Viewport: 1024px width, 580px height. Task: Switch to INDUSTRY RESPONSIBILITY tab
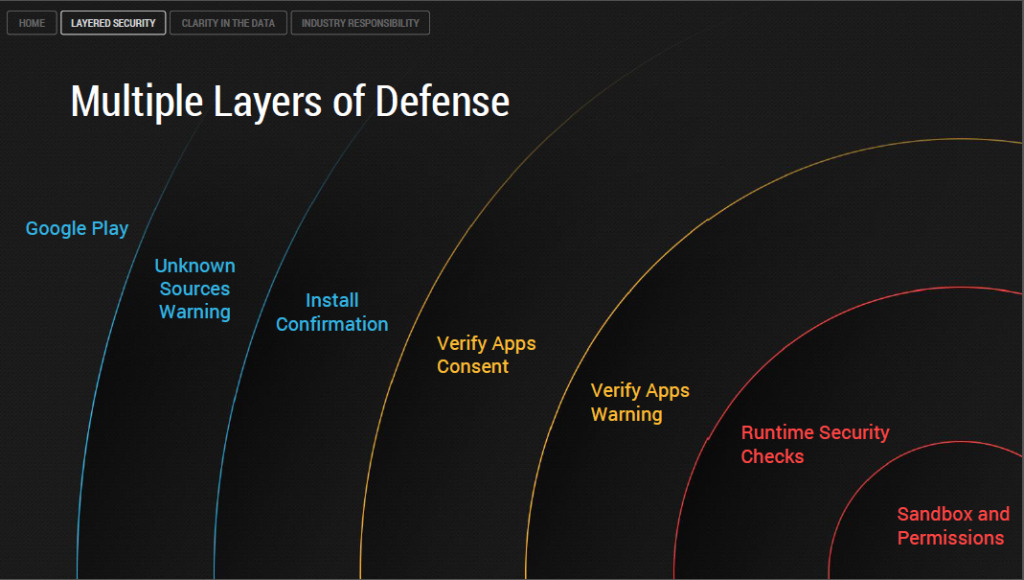pyautogui.click(x=360, y=23)
